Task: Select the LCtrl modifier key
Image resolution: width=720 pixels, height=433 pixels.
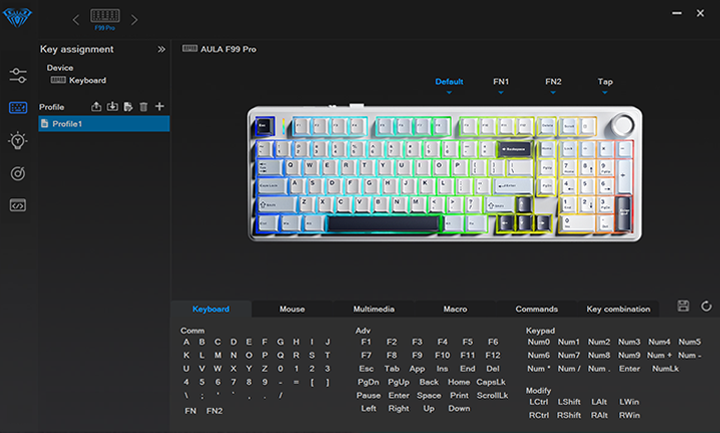Action: 538,402
